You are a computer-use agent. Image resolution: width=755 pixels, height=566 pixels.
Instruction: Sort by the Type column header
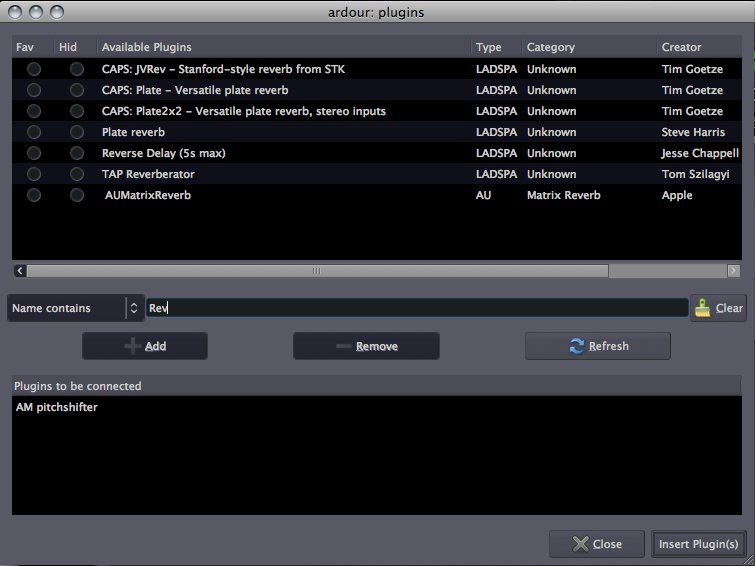click(489, 47)
